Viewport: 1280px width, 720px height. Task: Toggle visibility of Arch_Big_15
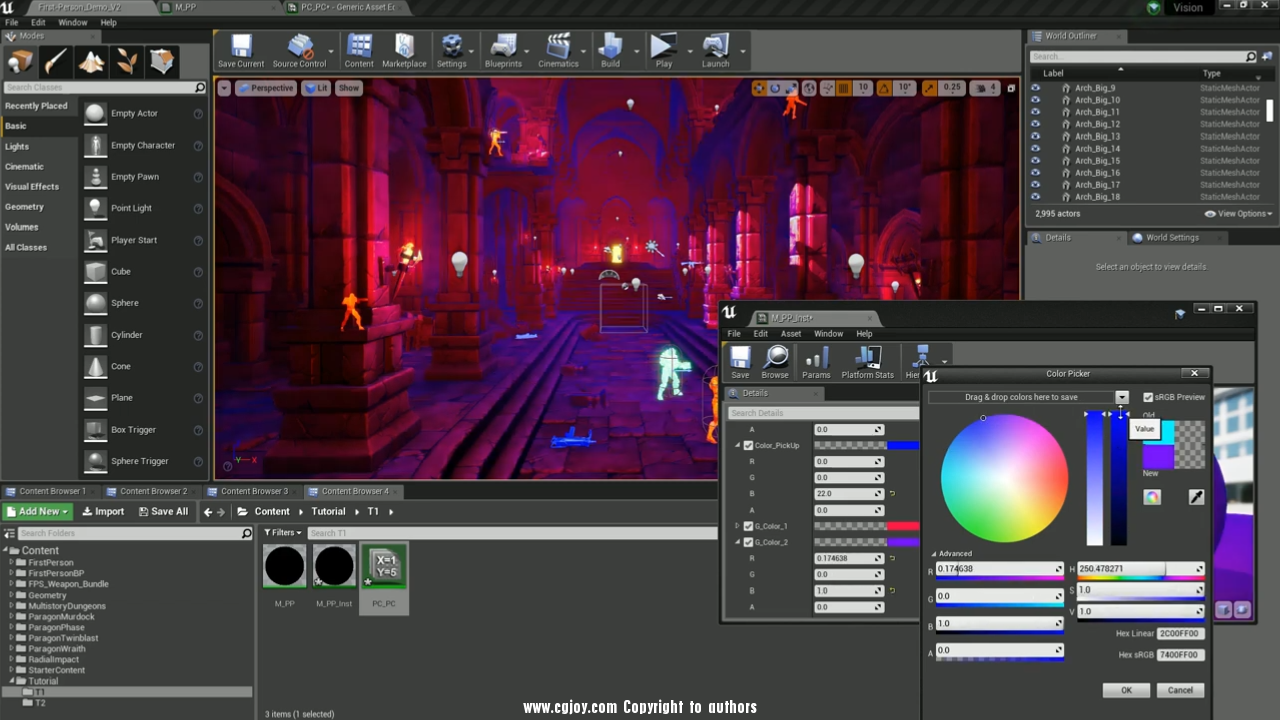1036,160
